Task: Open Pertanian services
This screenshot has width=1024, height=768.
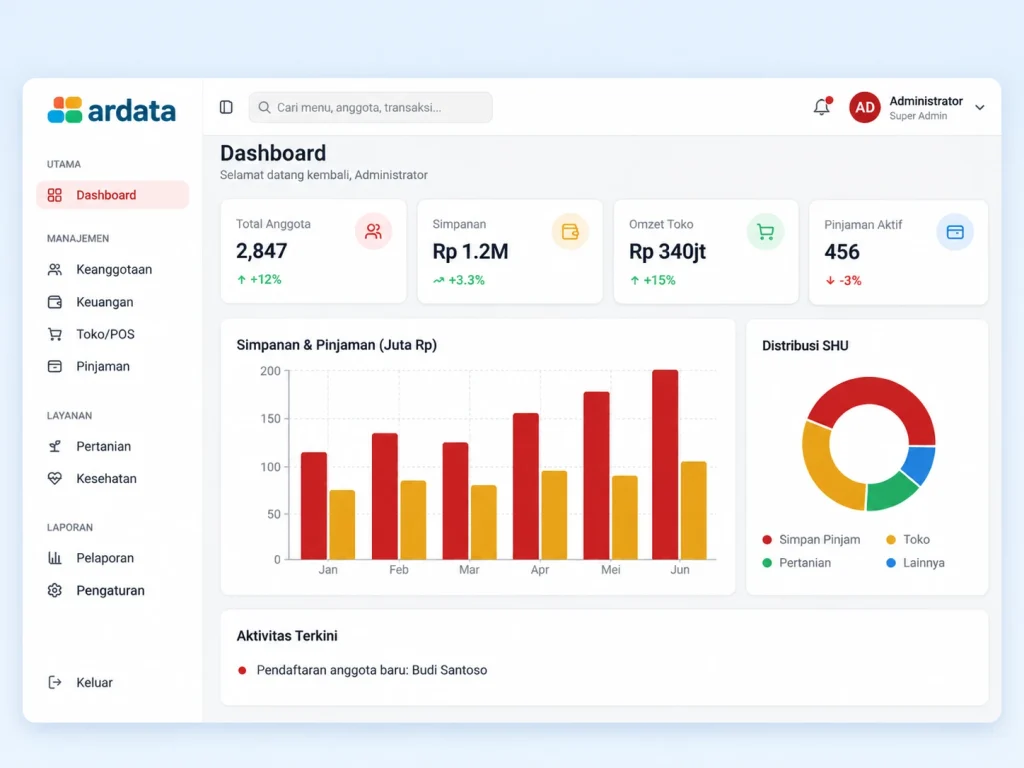Action: pos(112,446)
